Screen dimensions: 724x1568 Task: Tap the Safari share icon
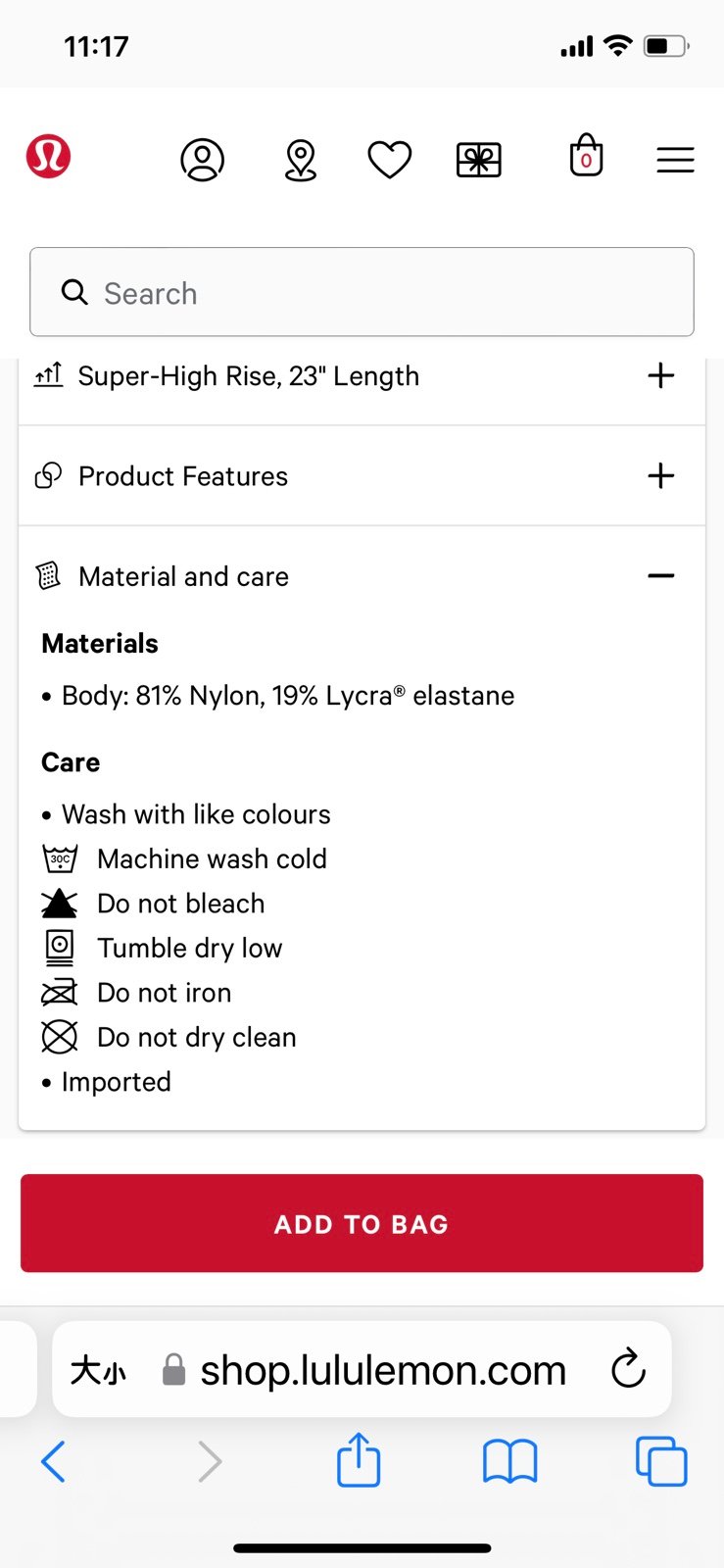(x=359, y=1460)
